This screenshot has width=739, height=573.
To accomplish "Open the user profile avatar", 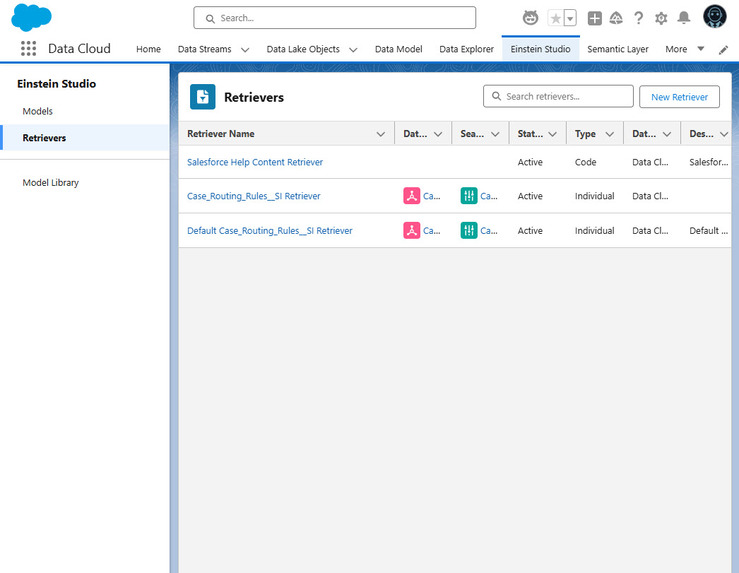I will tap(714, 16).
